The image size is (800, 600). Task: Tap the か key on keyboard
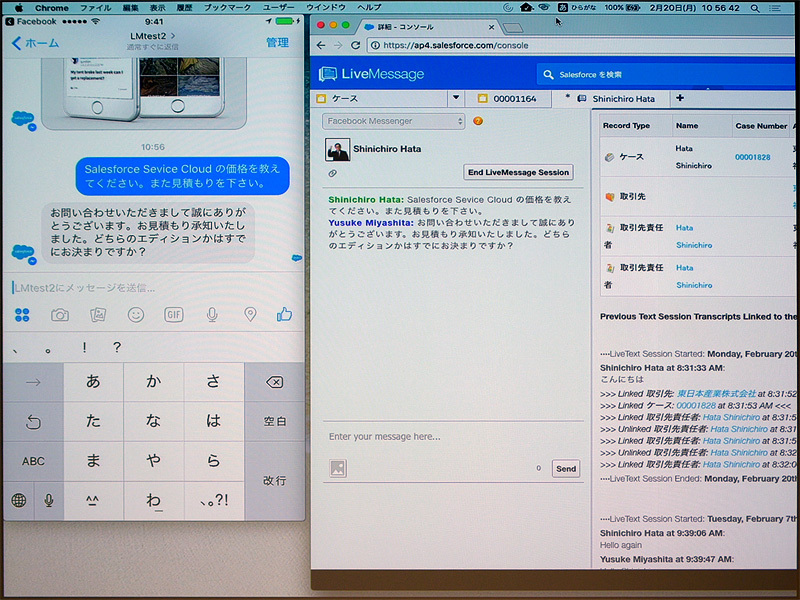(x=154, y=382)
